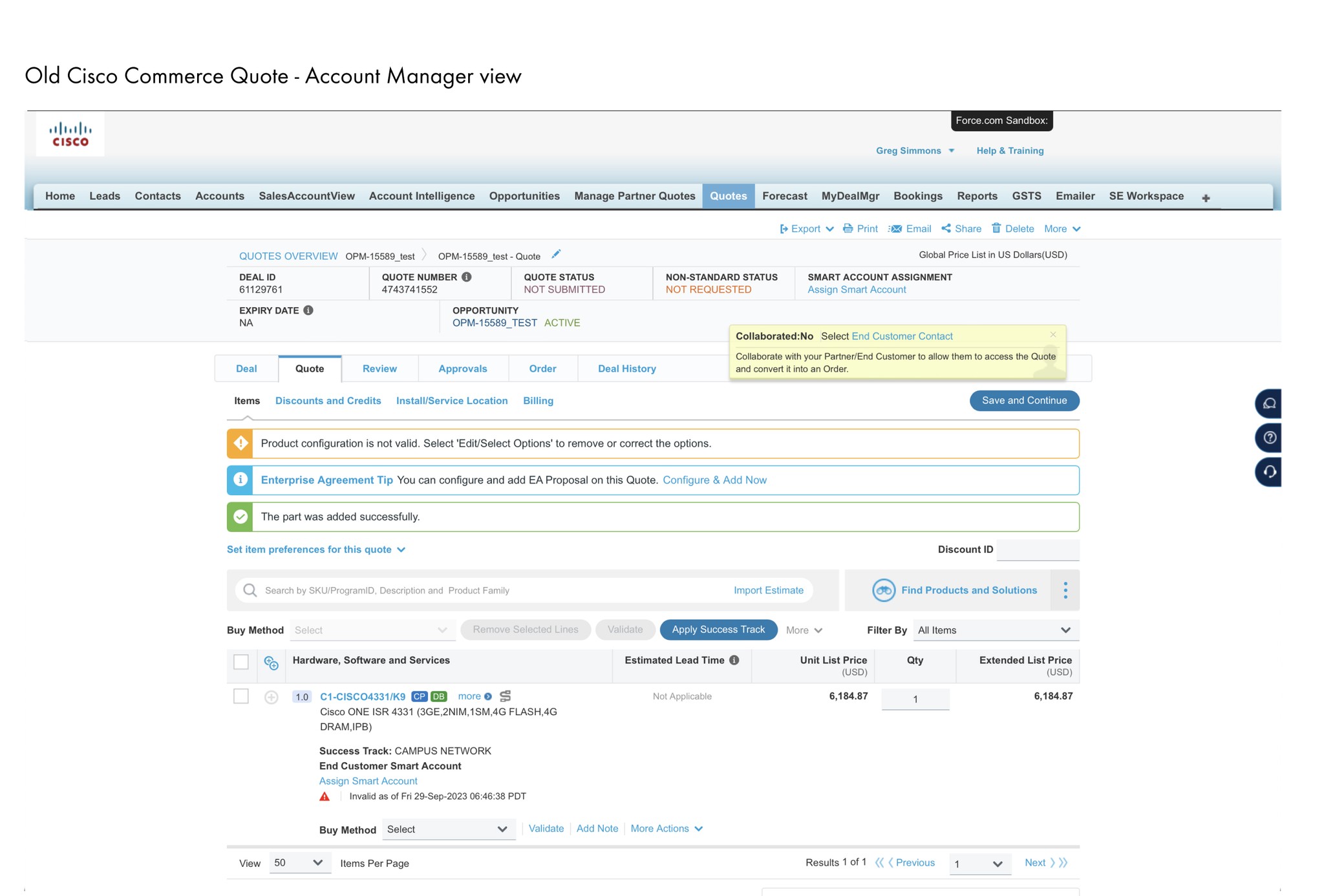This screenshot has width=1324, height=896.
Task: Open the Manage Partner Quotes menu item
Action: (x=634, y=196)
